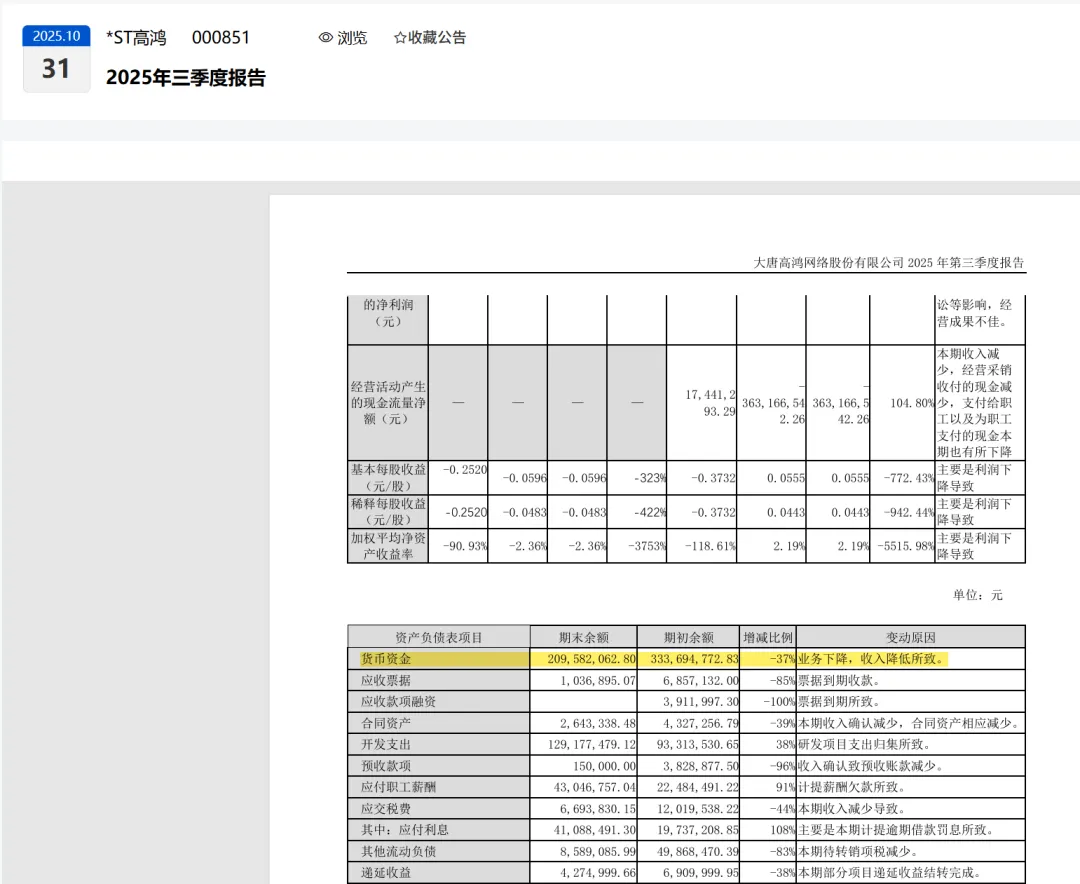Screen dimensions: 1080x884
Task: Click value 1,036,895.07
Action: tap(598, 680)
